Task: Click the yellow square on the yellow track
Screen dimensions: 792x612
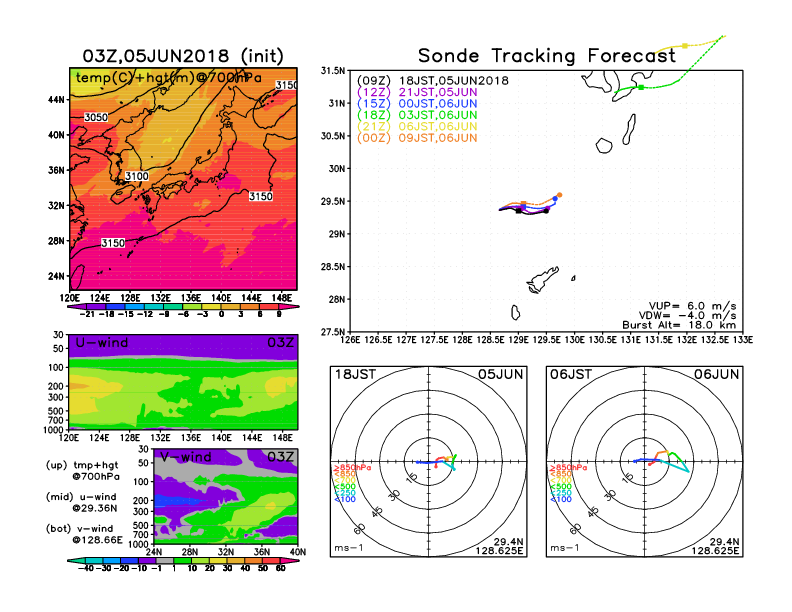Action: (x=684, y=46)
